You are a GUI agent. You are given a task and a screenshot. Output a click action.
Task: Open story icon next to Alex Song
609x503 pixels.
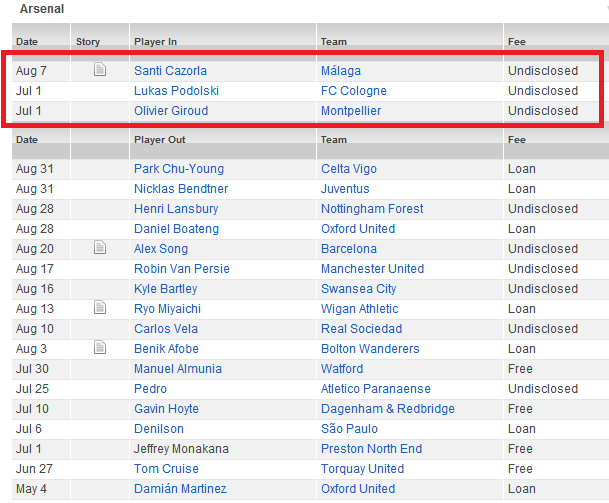tap(99, 248)
